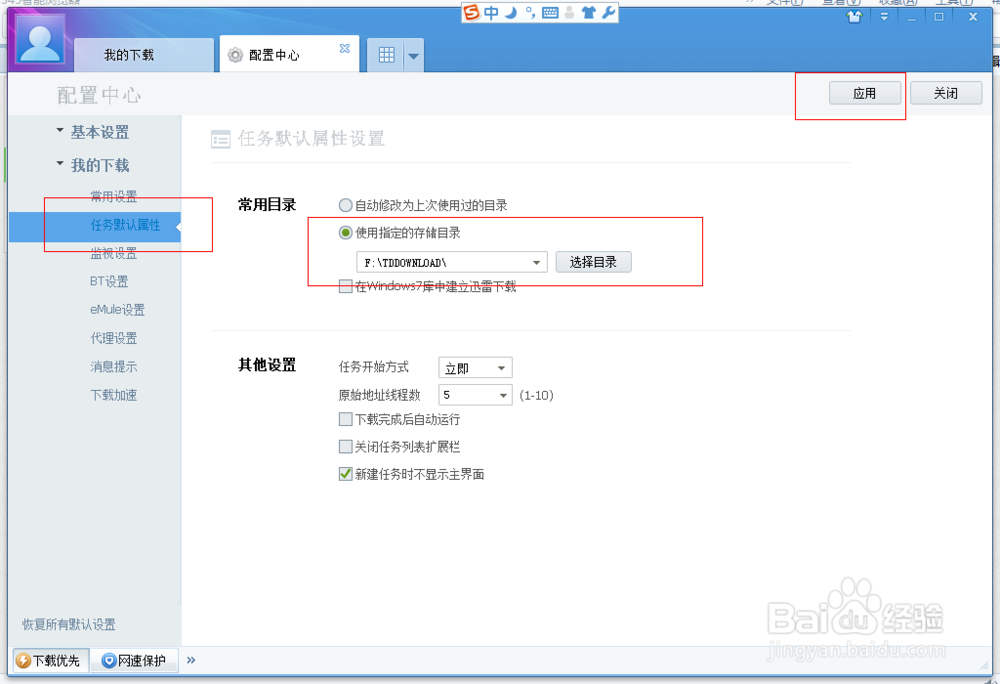Image resolution: width=1000 pixels, height=684 pixels.
Task: Uncheck 新建任务时不显示主界面
Action: 345,473
